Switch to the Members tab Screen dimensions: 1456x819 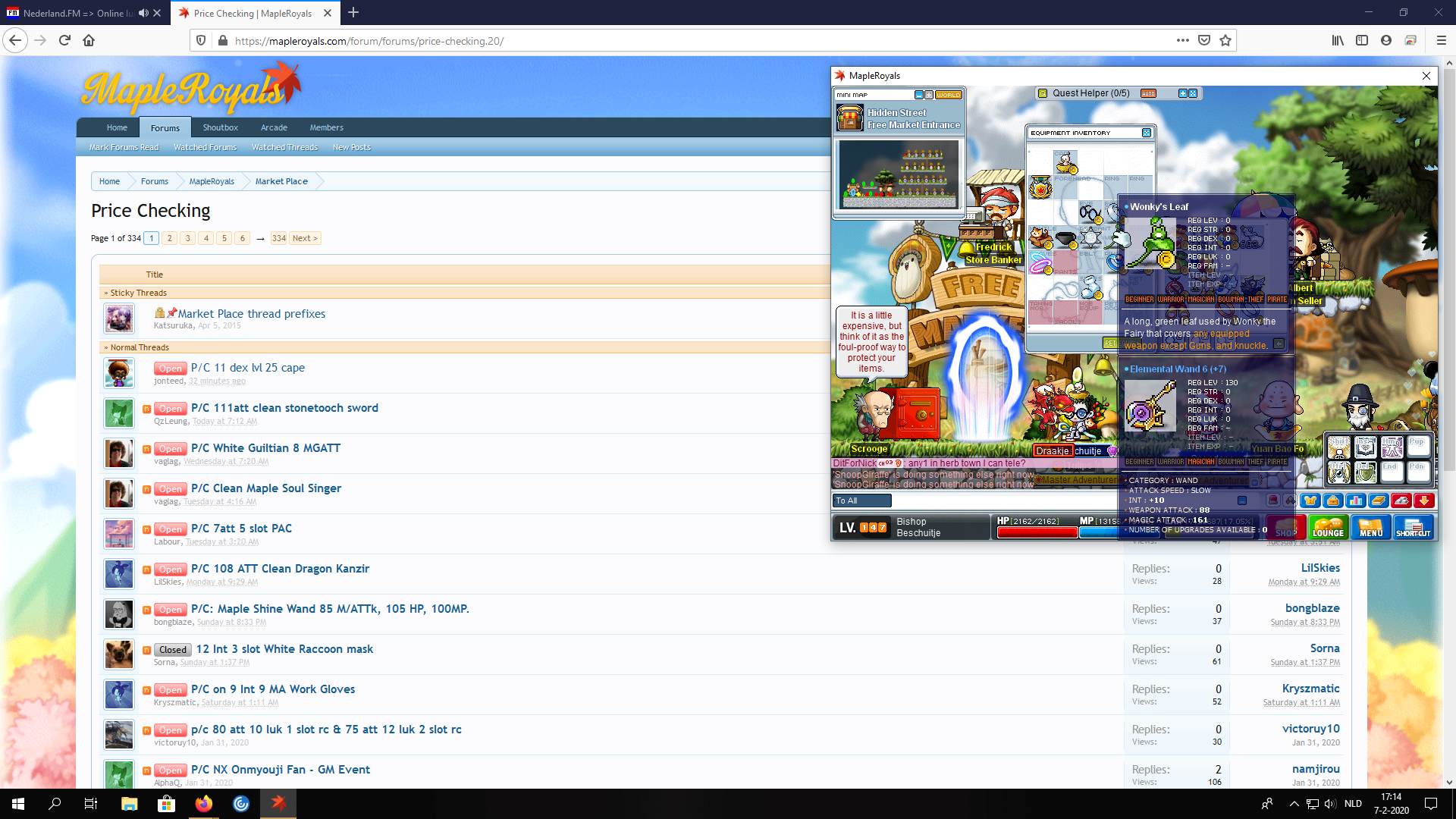(x=326, y=127)
